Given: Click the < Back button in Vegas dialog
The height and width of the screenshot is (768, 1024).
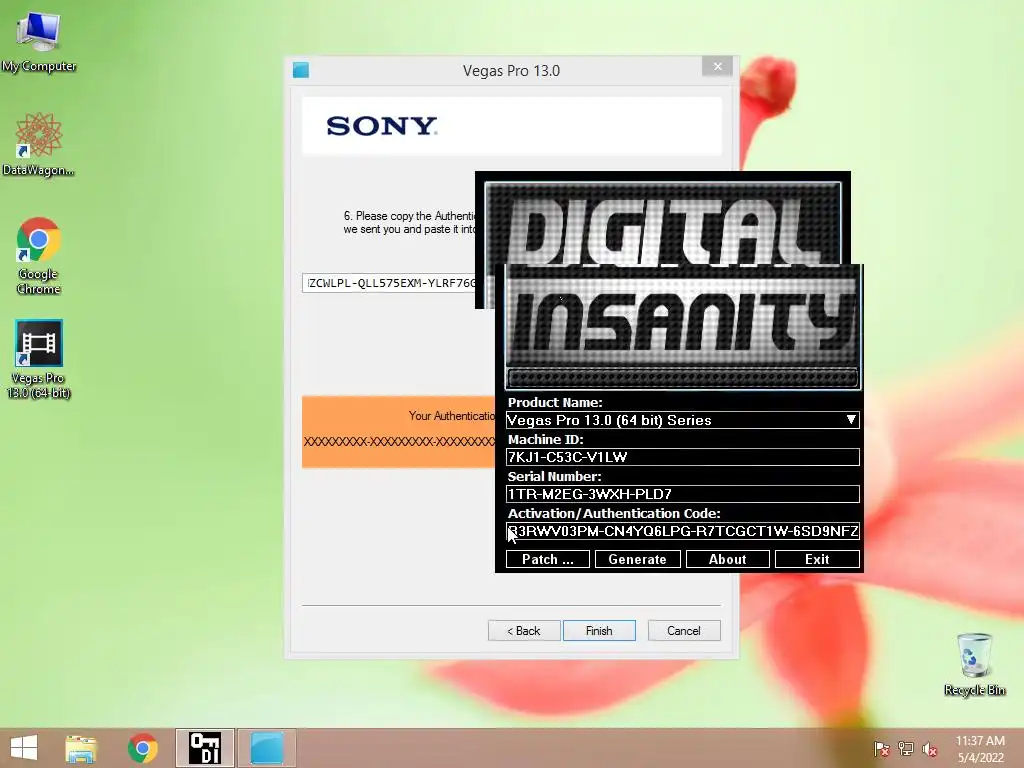Looking at the screenshot, I should pos(524,631).
